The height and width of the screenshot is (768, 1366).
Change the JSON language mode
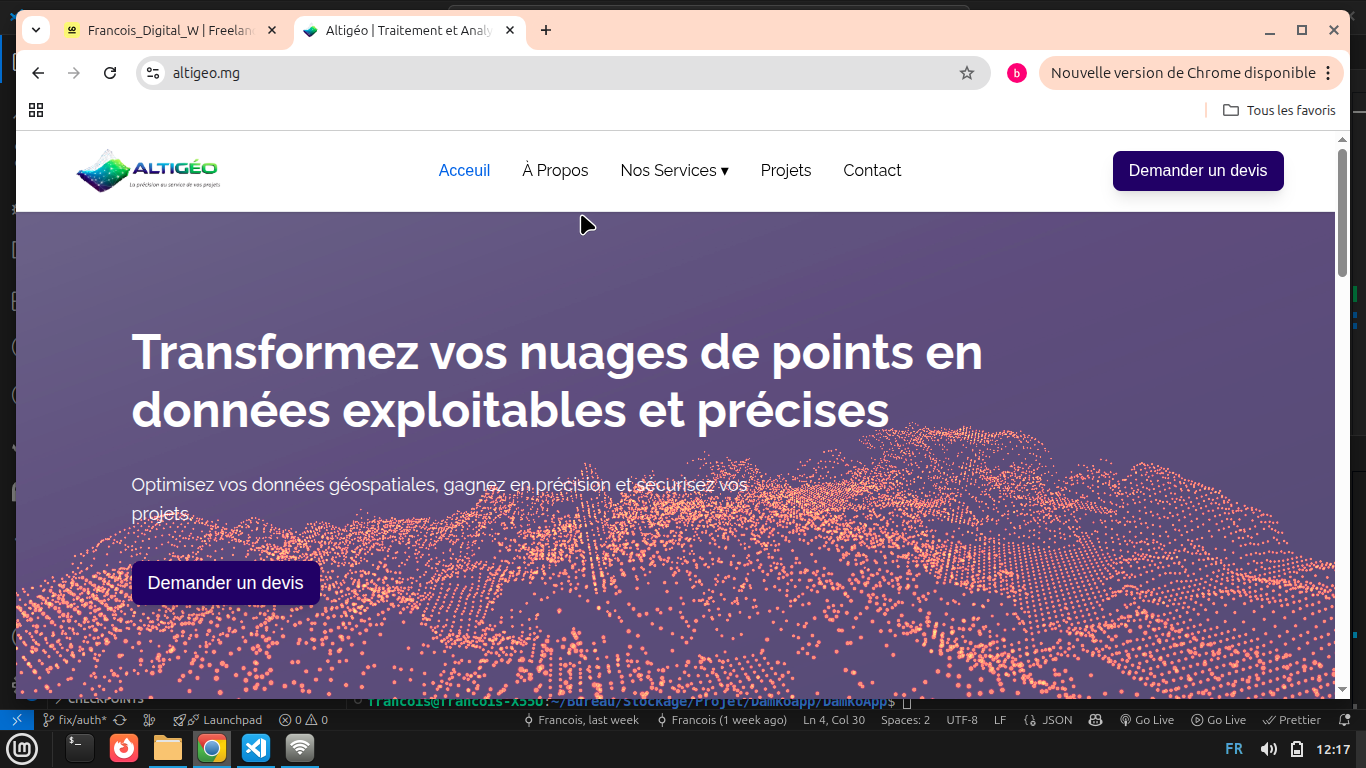click(1048, 720)
